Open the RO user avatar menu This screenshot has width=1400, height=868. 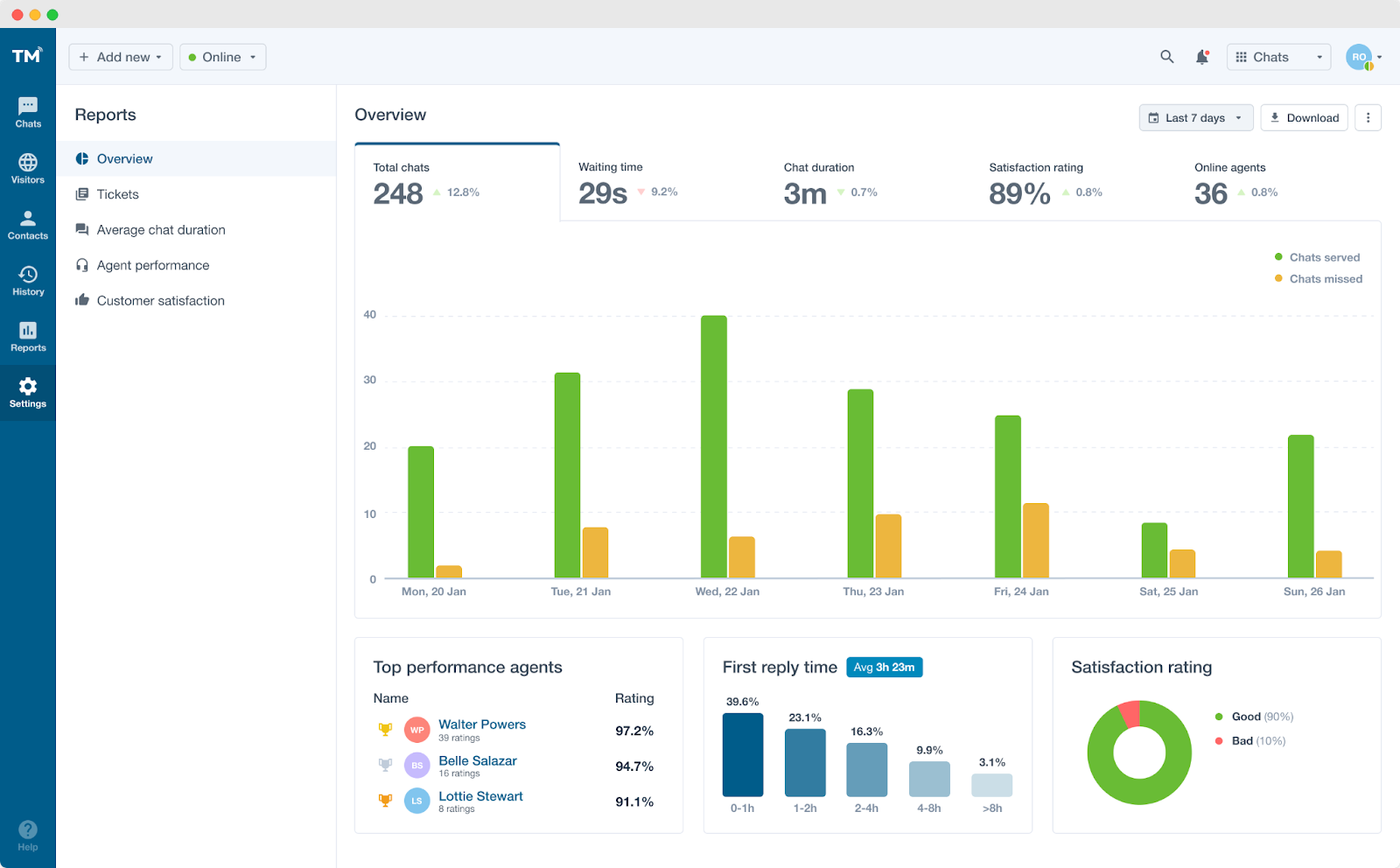[1359, 57]
